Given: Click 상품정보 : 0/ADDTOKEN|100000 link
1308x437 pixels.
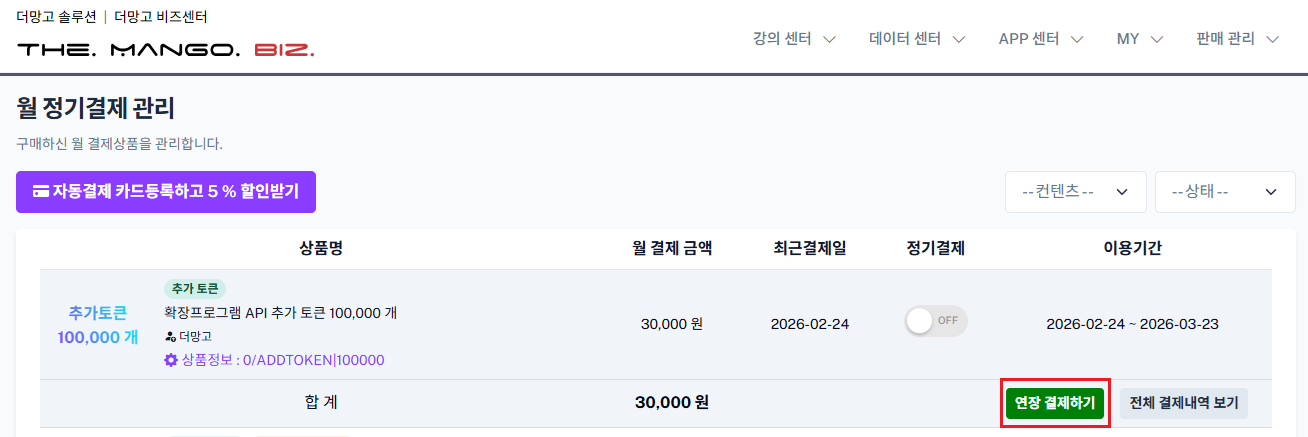Looking at the screenshot, I should pyautogui.click(x=283, y=360).
